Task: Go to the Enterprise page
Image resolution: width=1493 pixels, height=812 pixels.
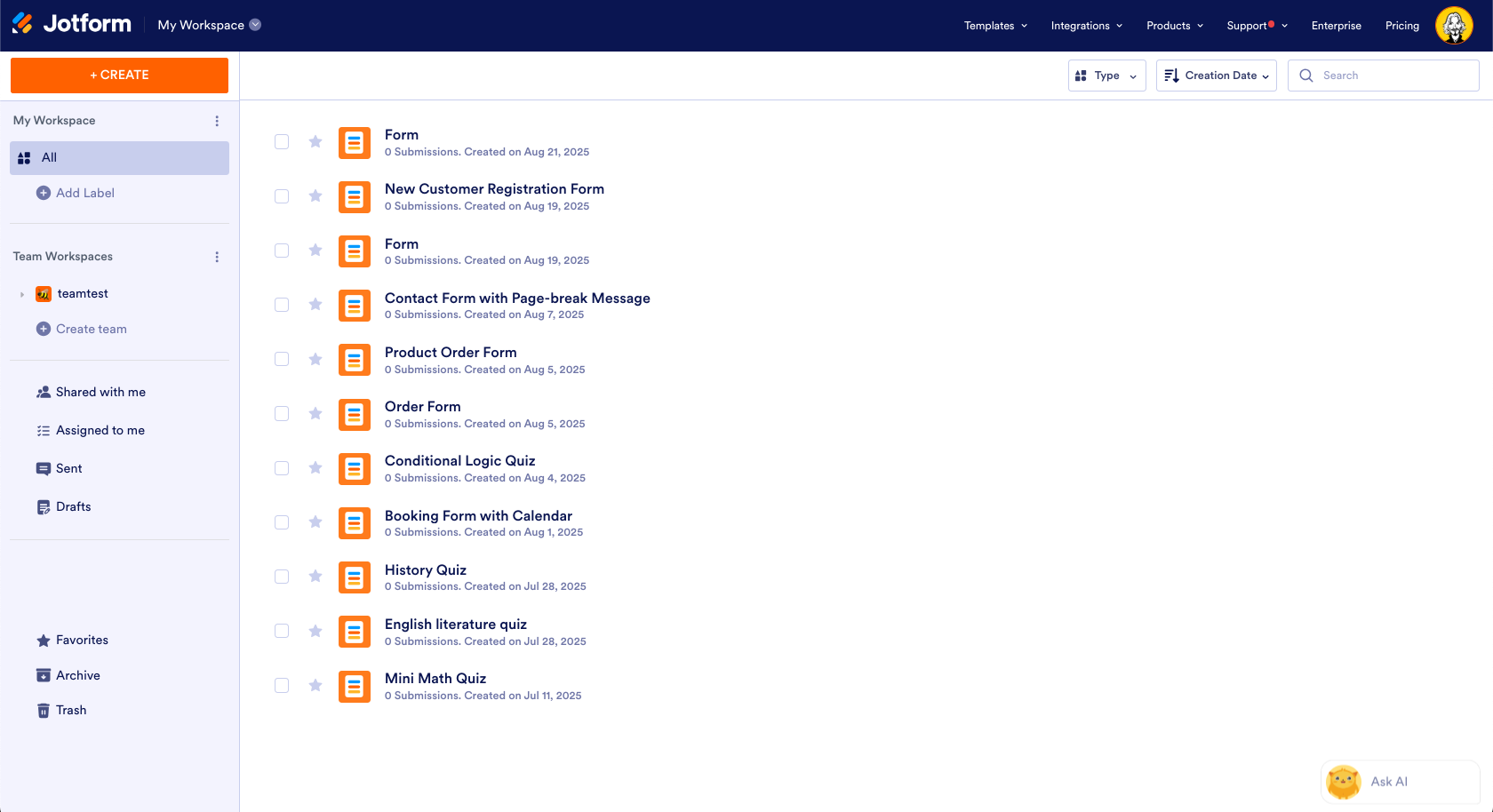Action: click(x=1336, y=26)
